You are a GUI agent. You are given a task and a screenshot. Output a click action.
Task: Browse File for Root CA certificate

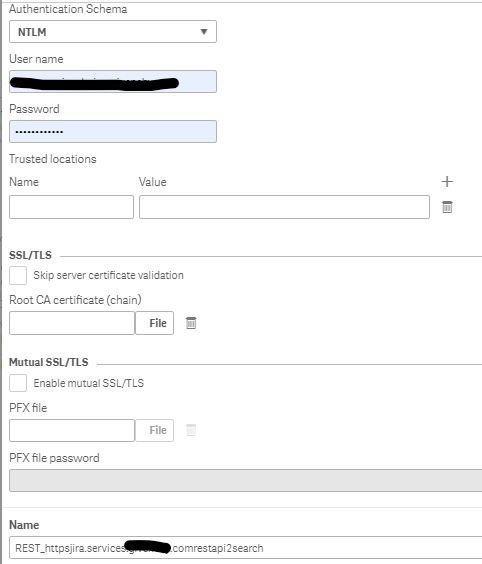pos(155,323)
